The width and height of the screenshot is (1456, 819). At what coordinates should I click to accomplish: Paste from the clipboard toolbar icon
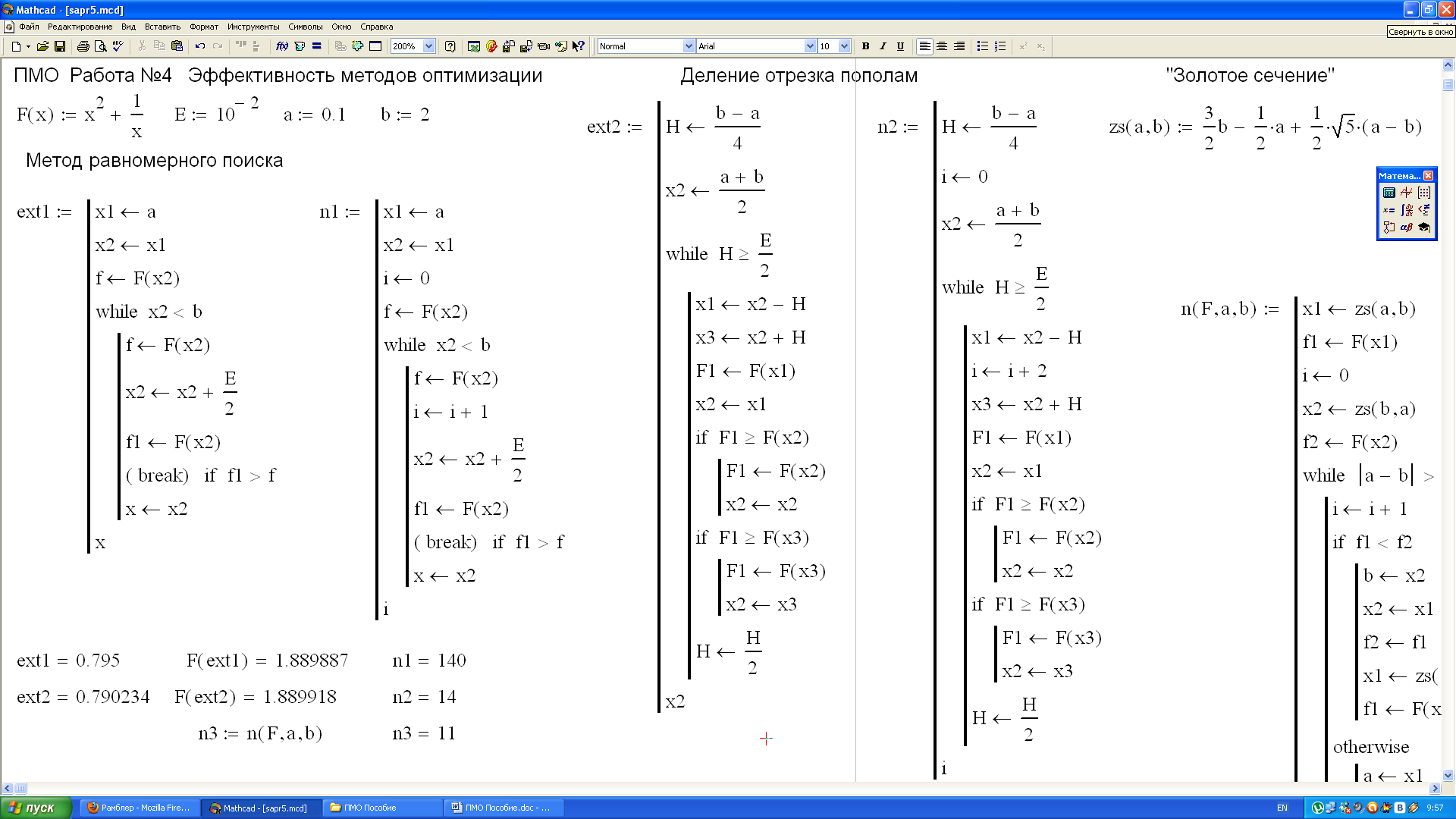(177, 46)
